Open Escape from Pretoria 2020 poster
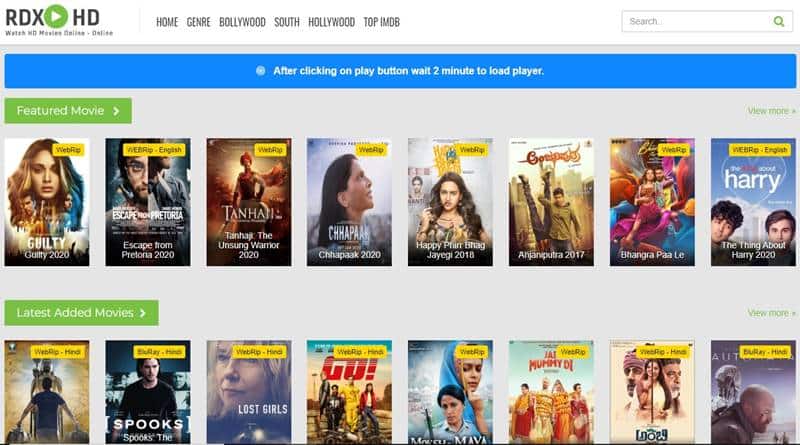800x445 pixels. 148,202
